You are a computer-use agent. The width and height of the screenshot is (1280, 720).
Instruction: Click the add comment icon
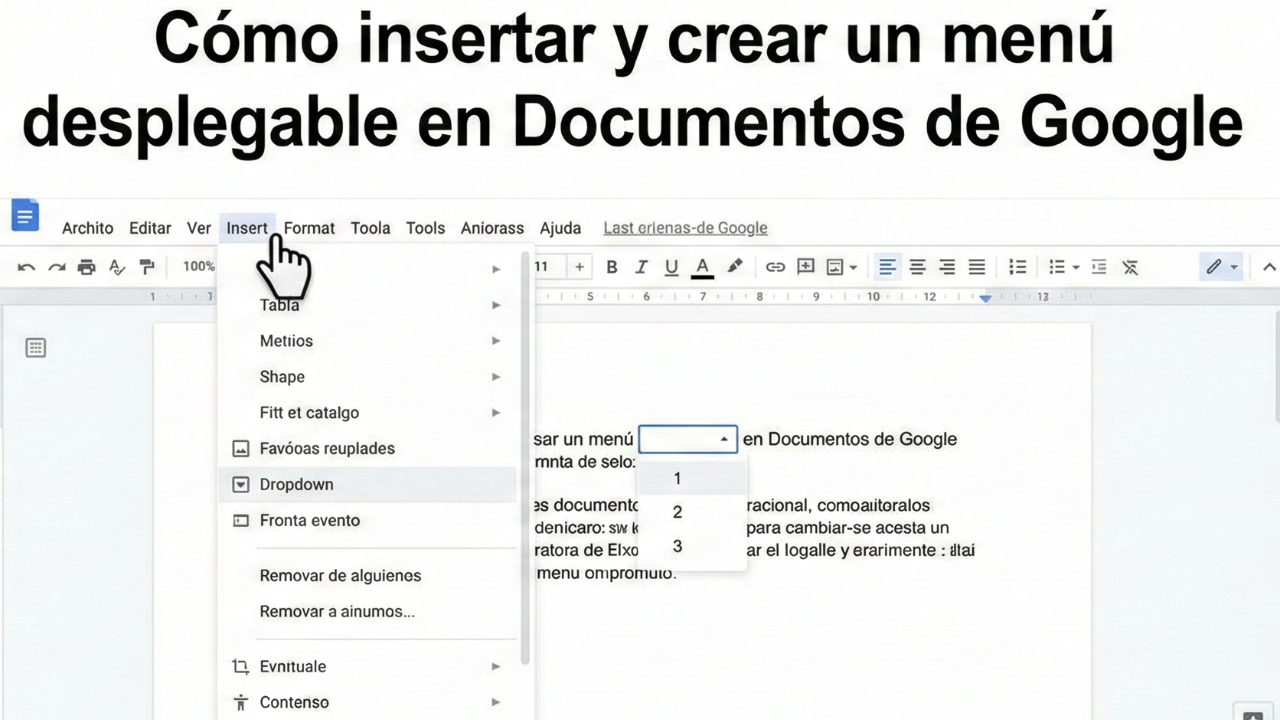805,267
